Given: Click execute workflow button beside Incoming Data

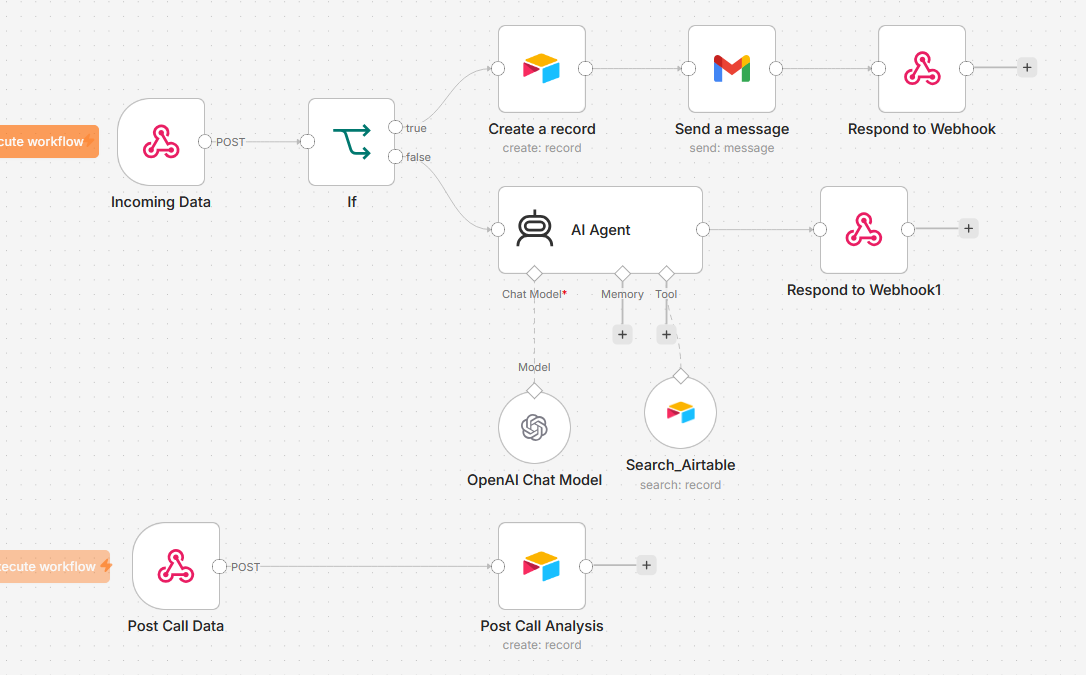Looking at the screenshot, I should tap(49, 142).
